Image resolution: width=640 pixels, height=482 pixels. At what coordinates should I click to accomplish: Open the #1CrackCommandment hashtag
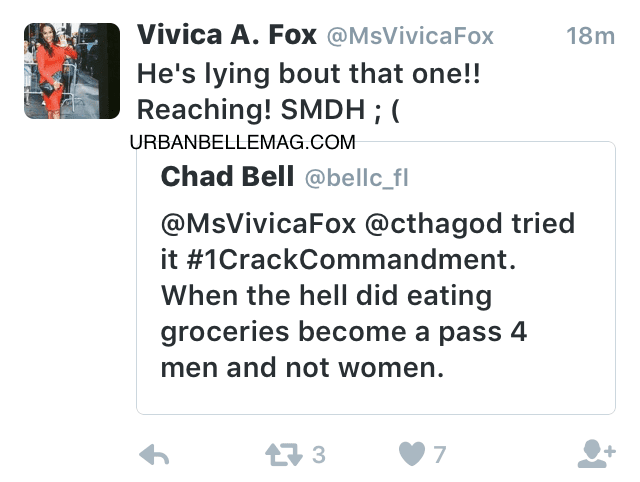(347, 260)
